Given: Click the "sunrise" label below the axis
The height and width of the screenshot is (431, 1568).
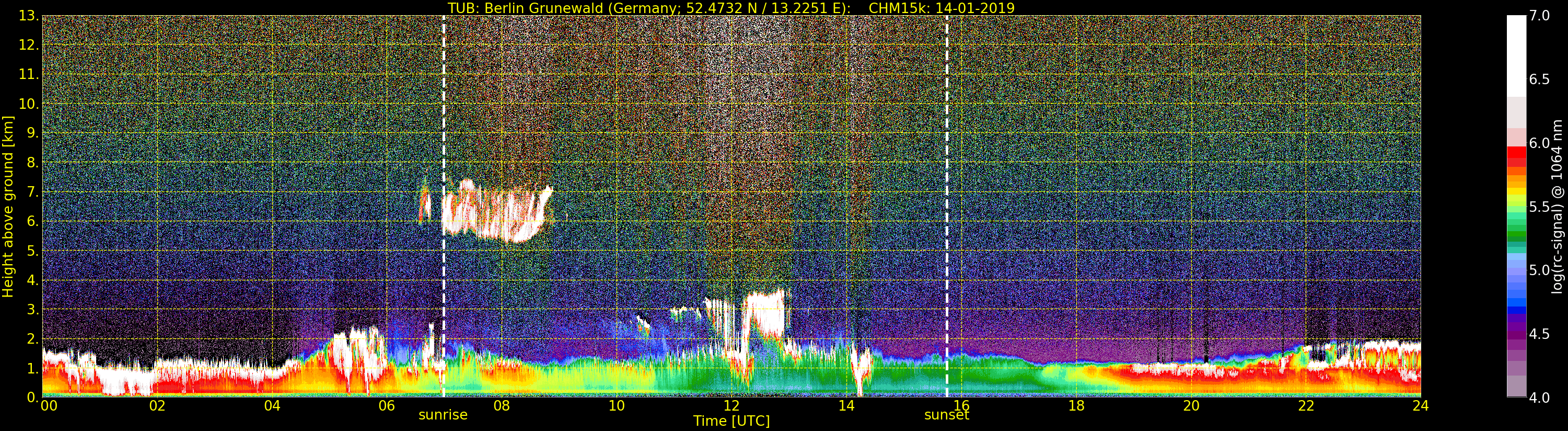Looking at the screenshot, I should click(x=443, y=415).
